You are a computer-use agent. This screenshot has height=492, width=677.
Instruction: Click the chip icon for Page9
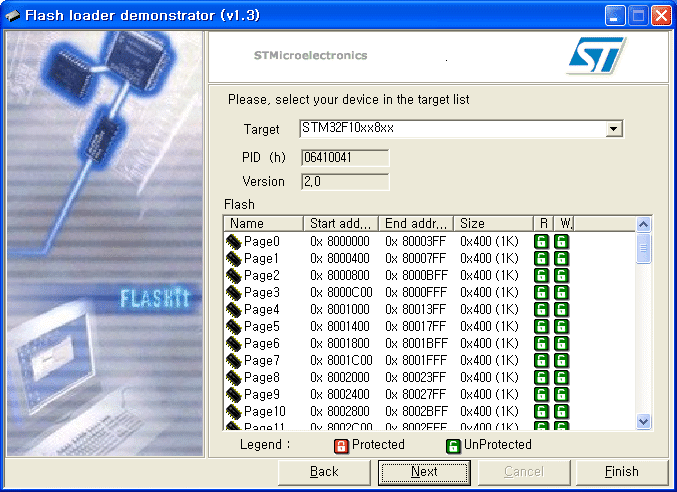pos(233,394)
